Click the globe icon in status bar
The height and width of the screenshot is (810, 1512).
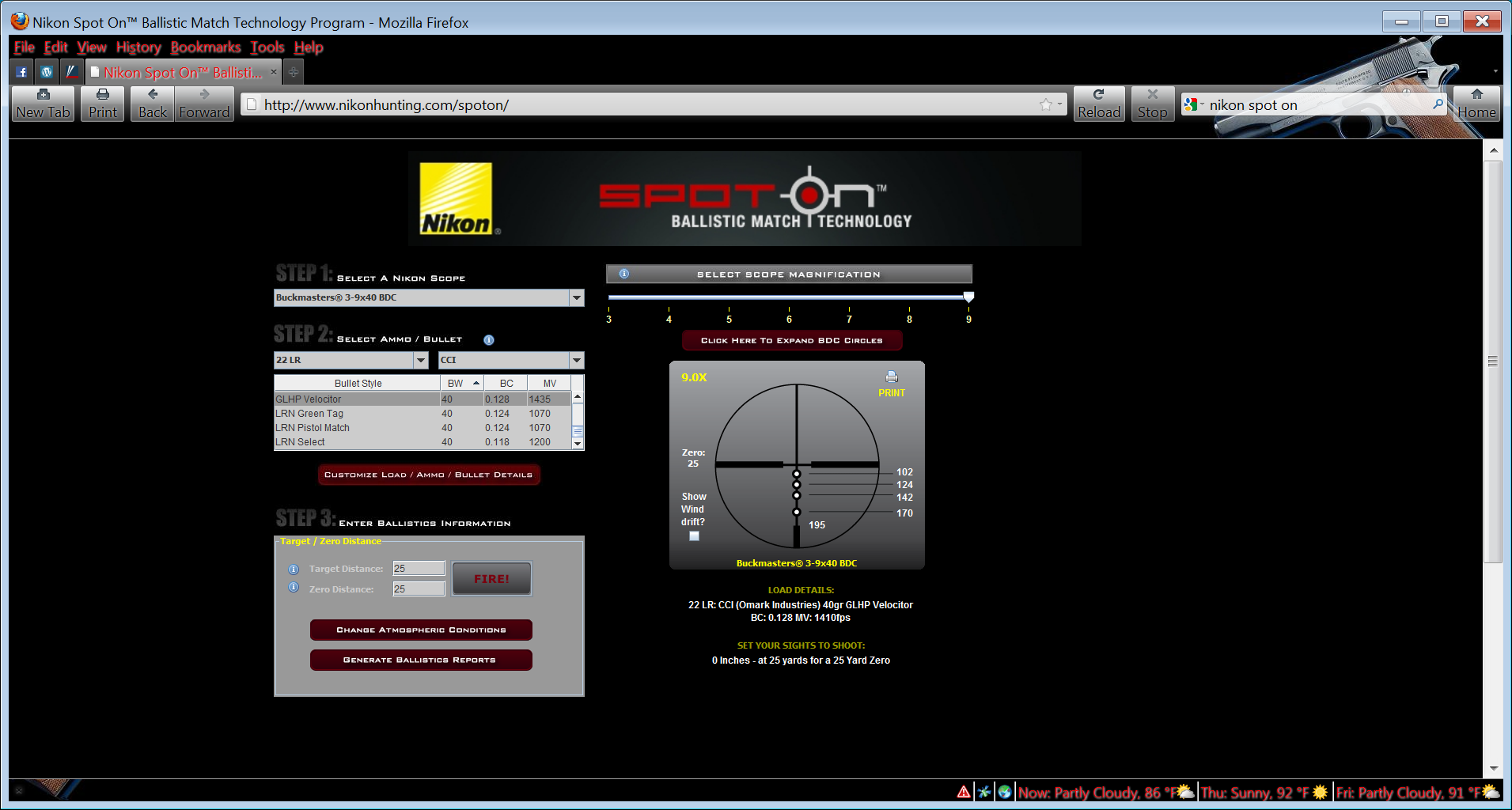click(1005, 792)
